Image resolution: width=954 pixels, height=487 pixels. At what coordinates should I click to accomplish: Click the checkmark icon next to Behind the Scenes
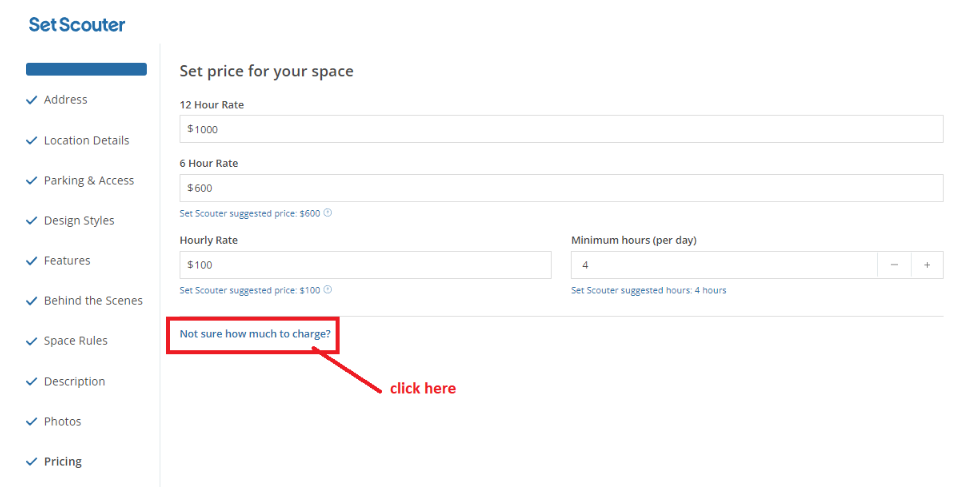click(32, 301)
